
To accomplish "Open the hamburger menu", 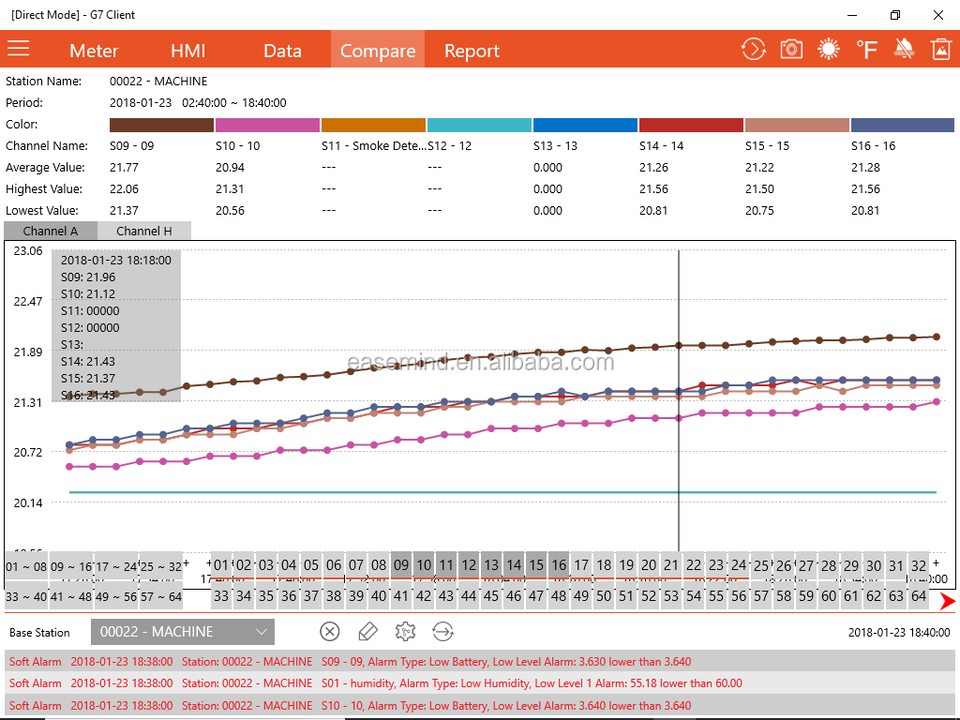I will pyautogui.click(x=18, y=49).
